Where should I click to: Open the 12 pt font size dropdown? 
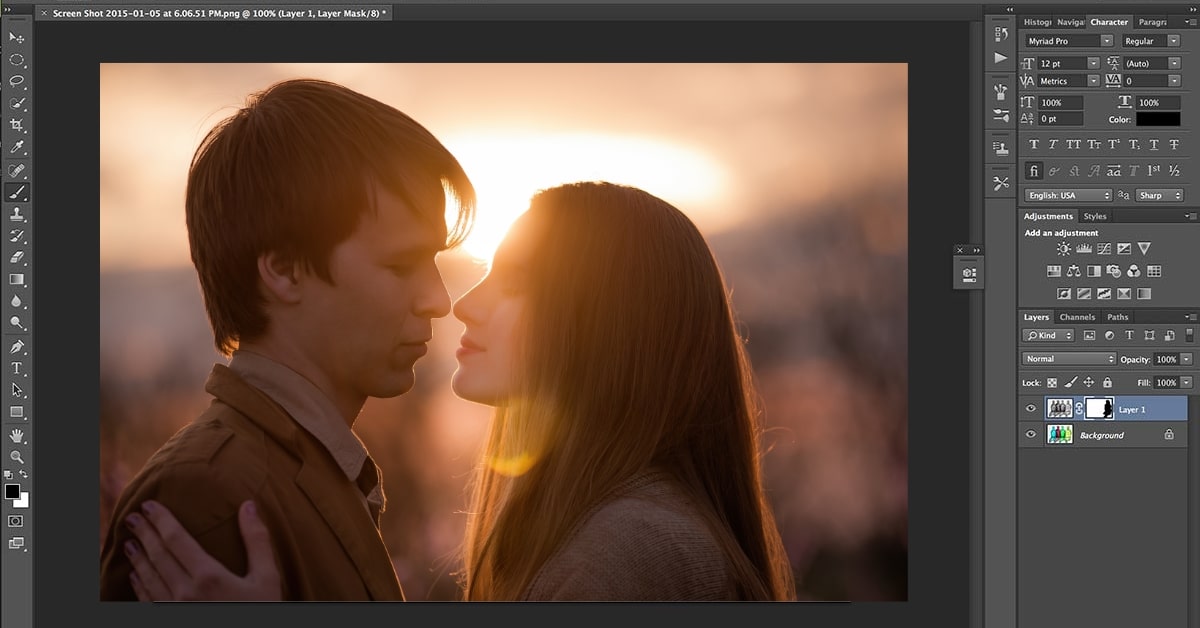click(1069, 63)
